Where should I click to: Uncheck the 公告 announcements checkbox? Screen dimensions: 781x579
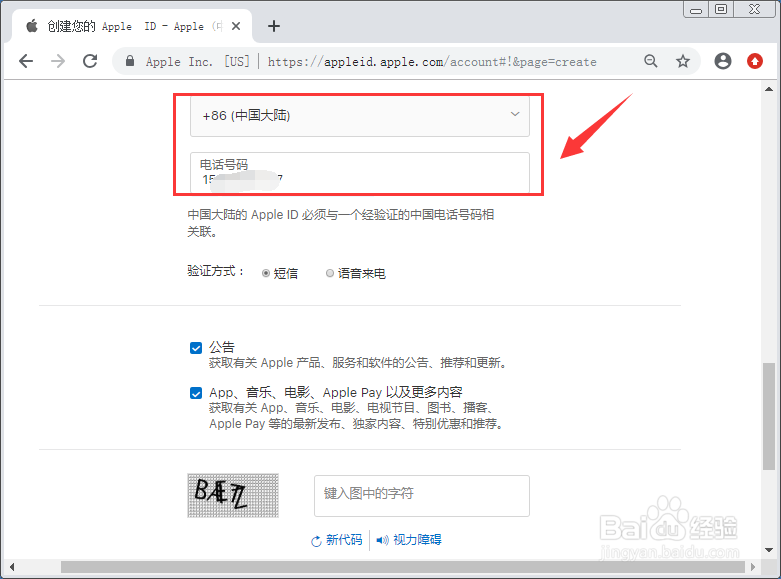tap(196, 348)
